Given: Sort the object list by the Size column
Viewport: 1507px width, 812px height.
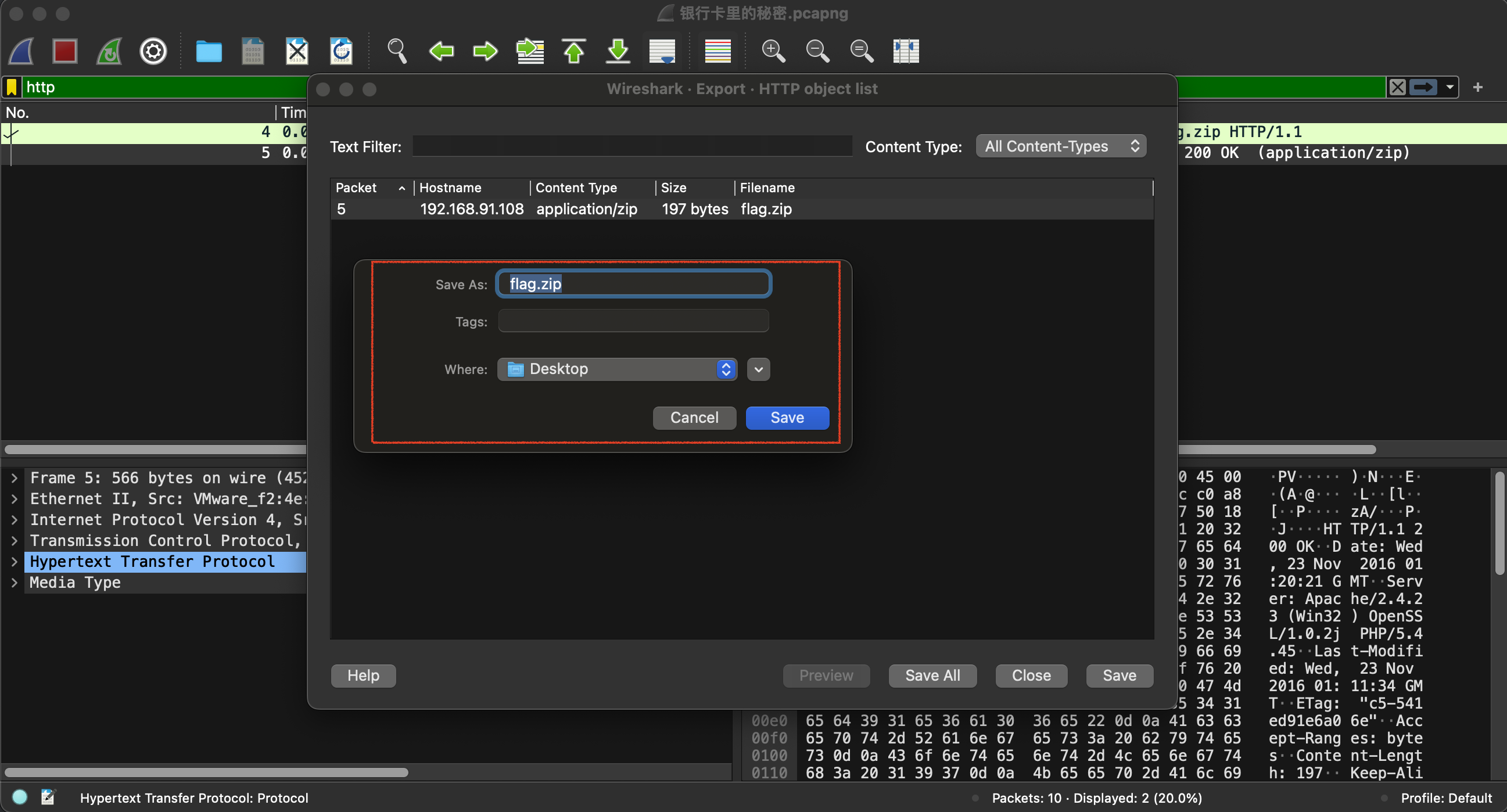Looking at the screenshot, I should coord(694,188).
